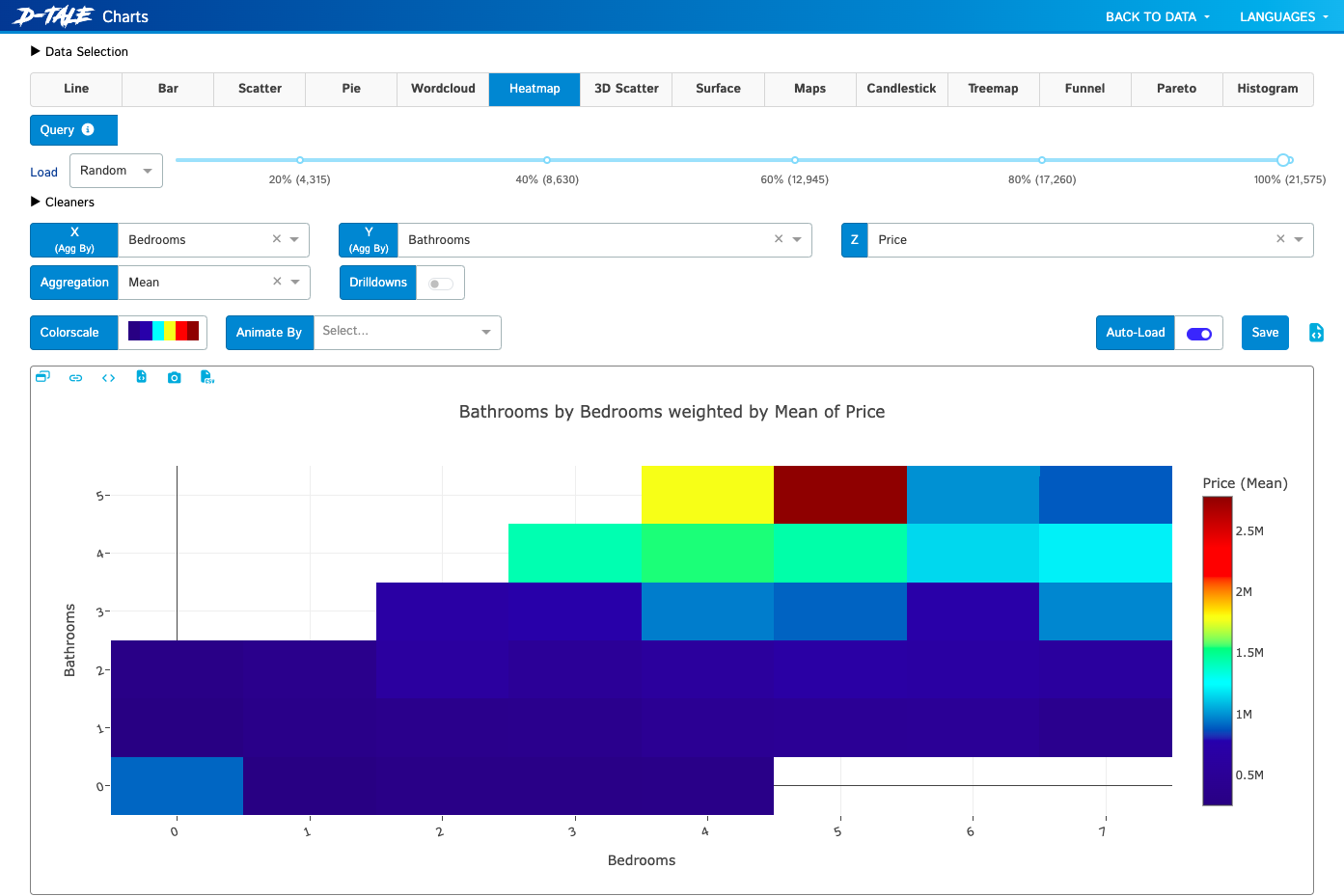Click the dark red heatmap cell at 5 bedrooms
Viewport: 1344px width, 896px height.
point(840,495)
